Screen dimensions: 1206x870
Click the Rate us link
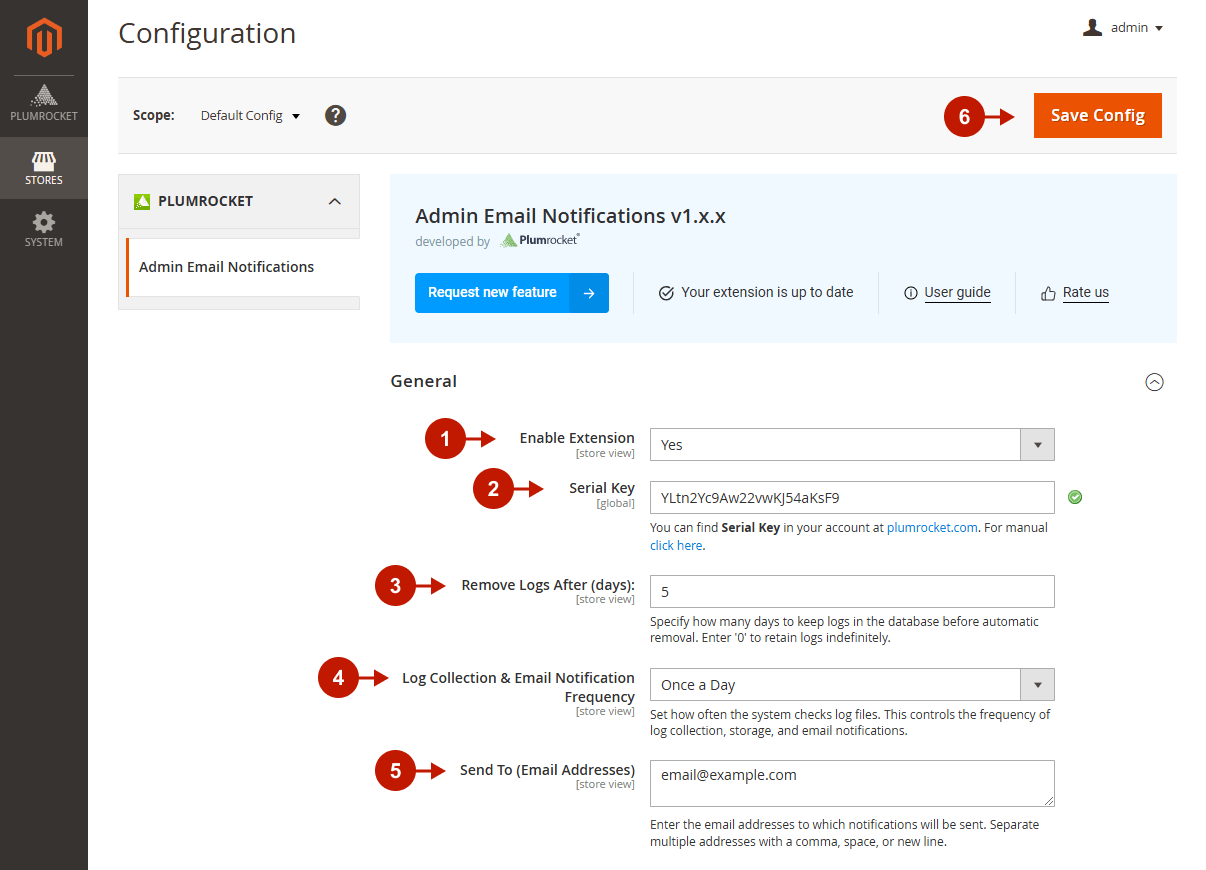[x=1085, y=293]
